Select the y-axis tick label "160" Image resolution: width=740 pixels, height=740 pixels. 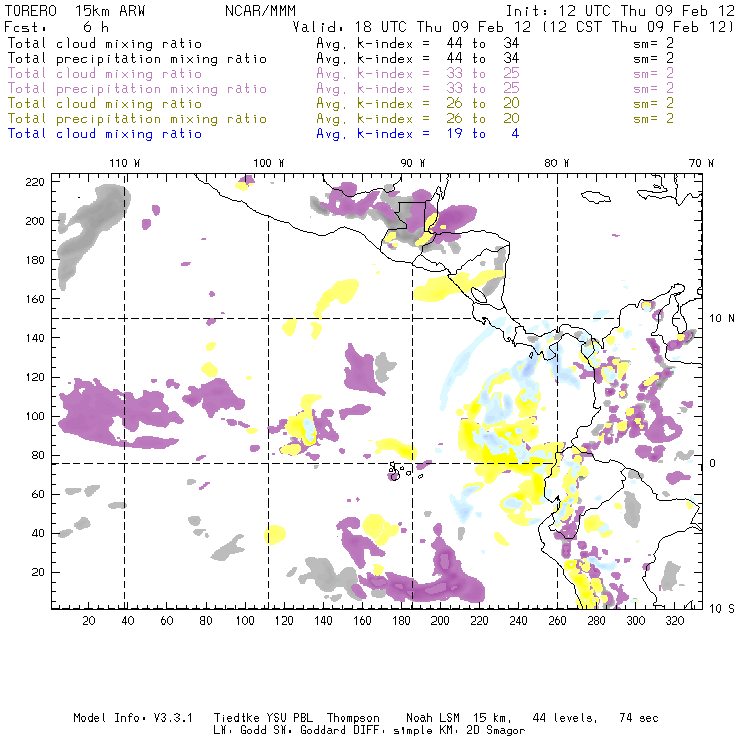(35, 299)
